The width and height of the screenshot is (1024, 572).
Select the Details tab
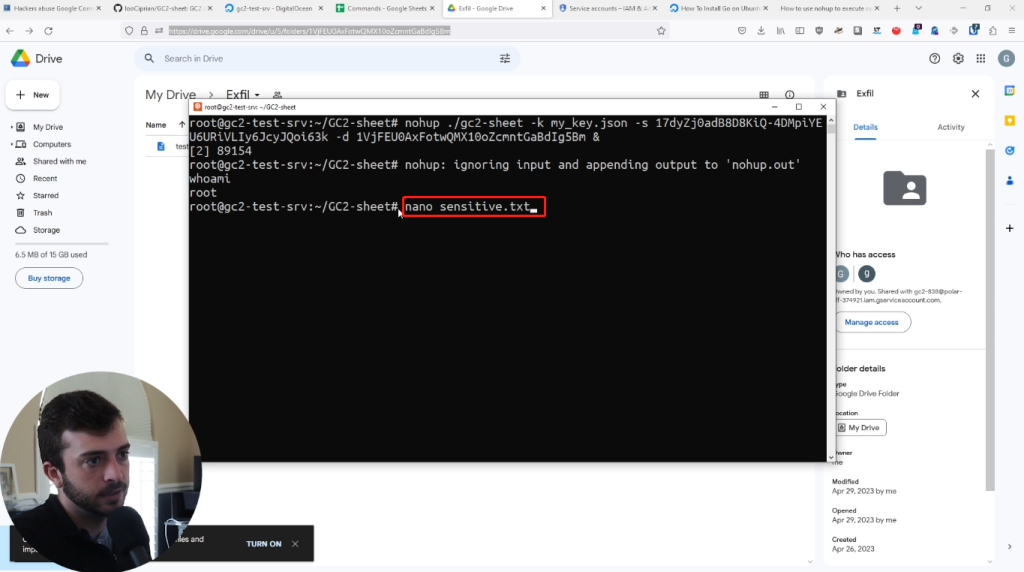coord(865,127)
